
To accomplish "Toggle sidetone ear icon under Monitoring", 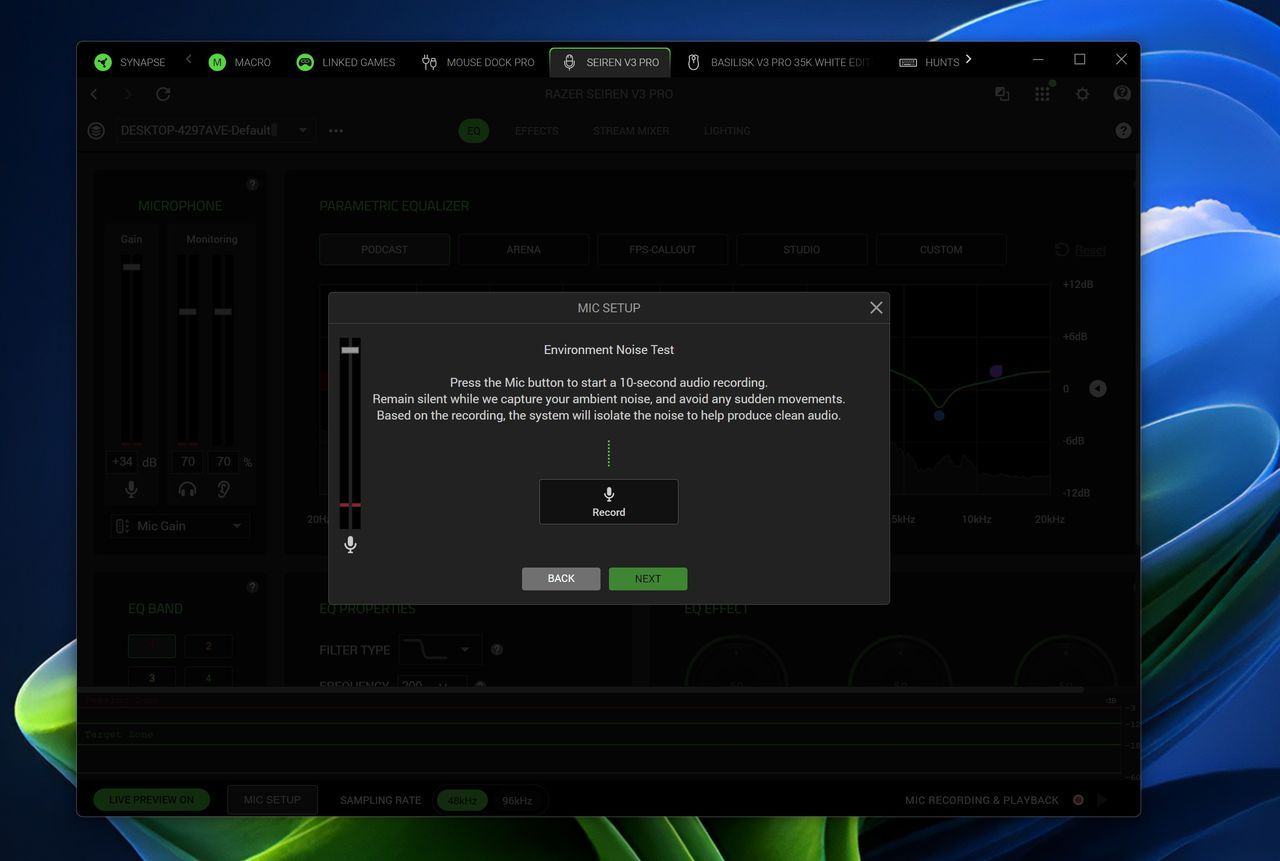I will pyautogui.click(x=223, y=489).
